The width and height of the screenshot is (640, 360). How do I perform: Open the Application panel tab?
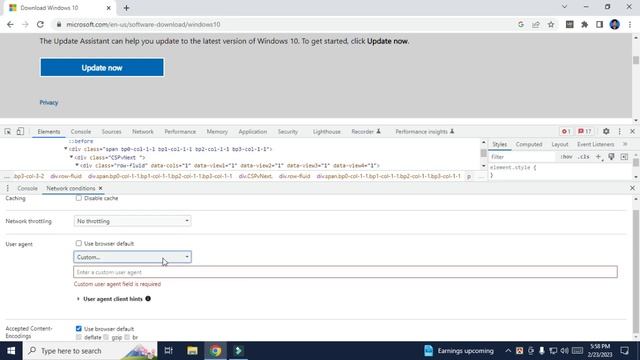pyautogui.click(x=253, y=131)
